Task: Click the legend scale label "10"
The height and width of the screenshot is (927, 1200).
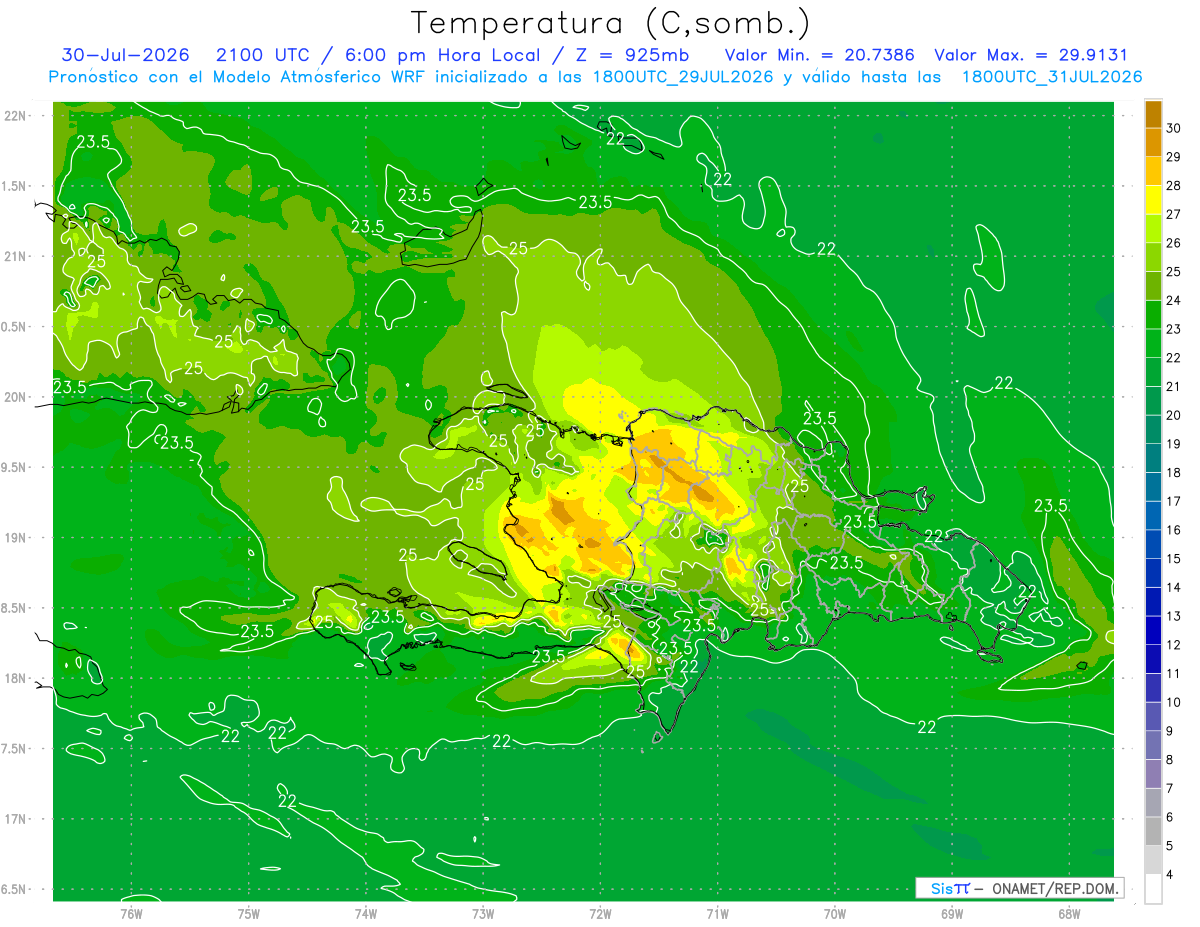Action: tap(1174, 702)
